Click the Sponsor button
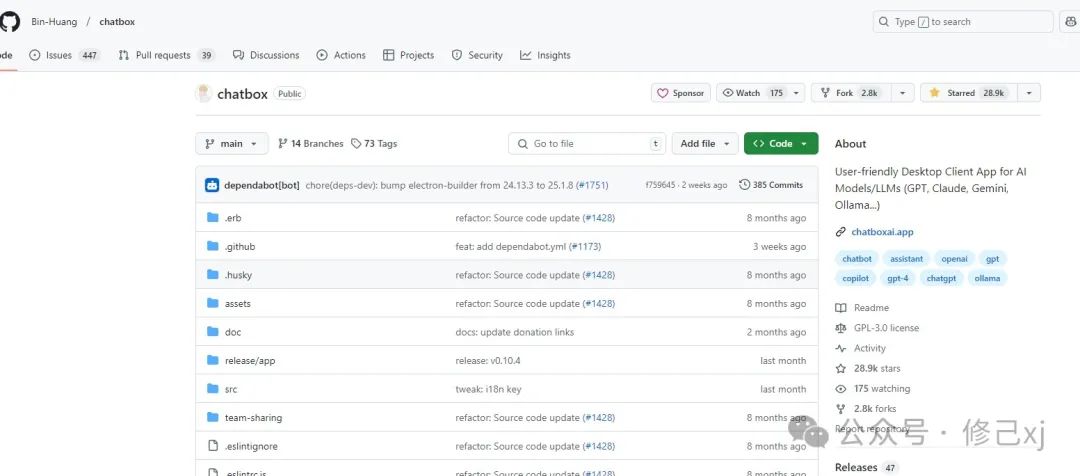Screen dimensions: 1080x476 681,93
